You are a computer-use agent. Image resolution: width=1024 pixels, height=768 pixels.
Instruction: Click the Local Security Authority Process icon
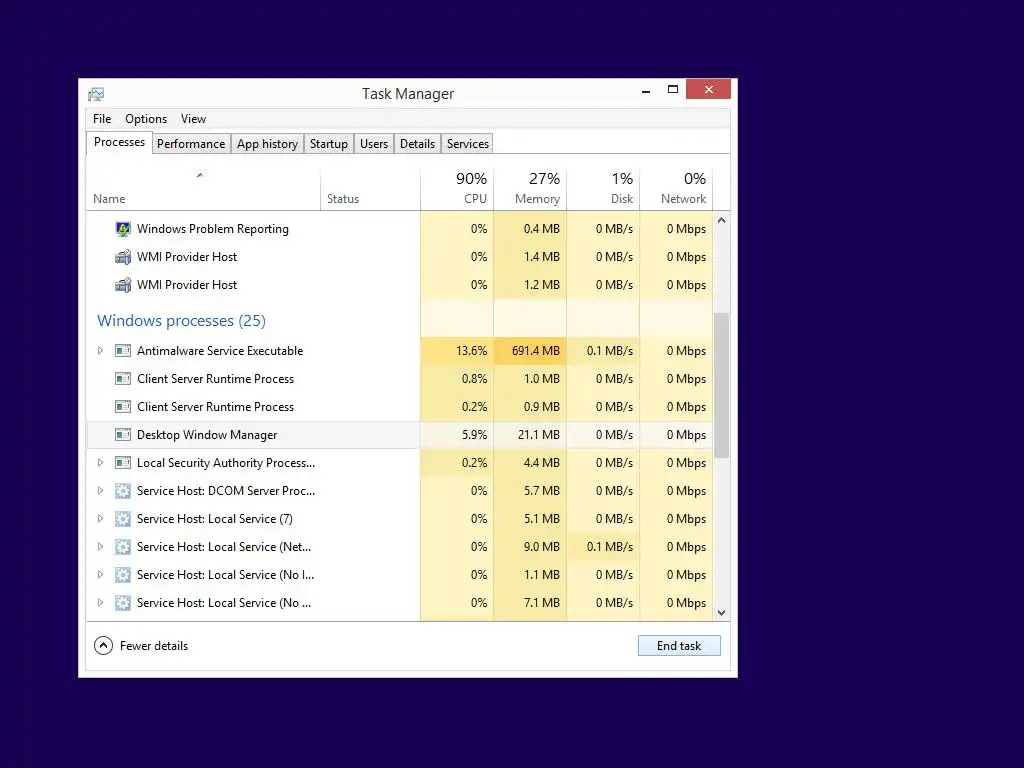point(123,463)
